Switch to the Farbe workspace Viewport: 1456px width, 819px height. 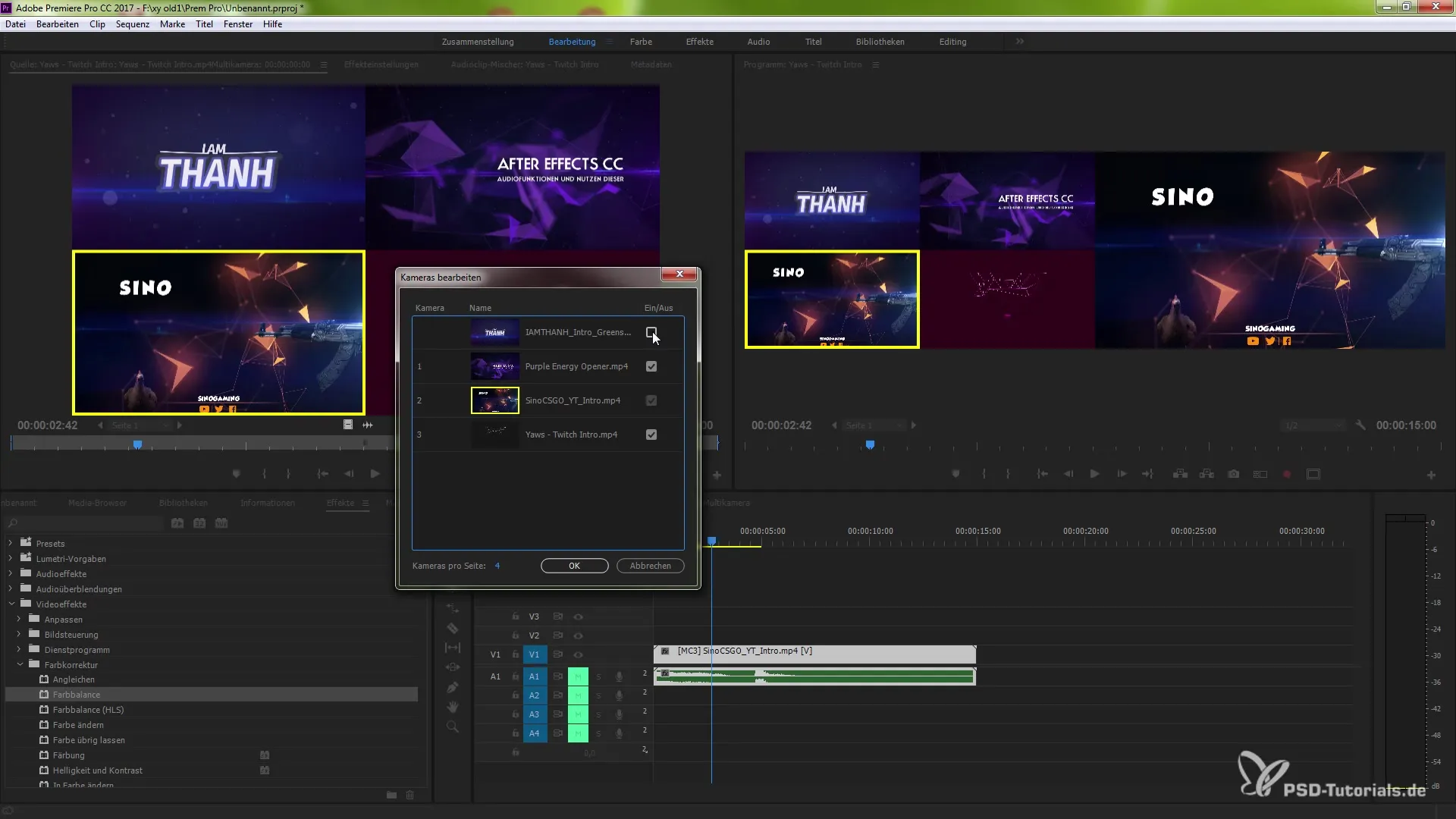[641, 42]
